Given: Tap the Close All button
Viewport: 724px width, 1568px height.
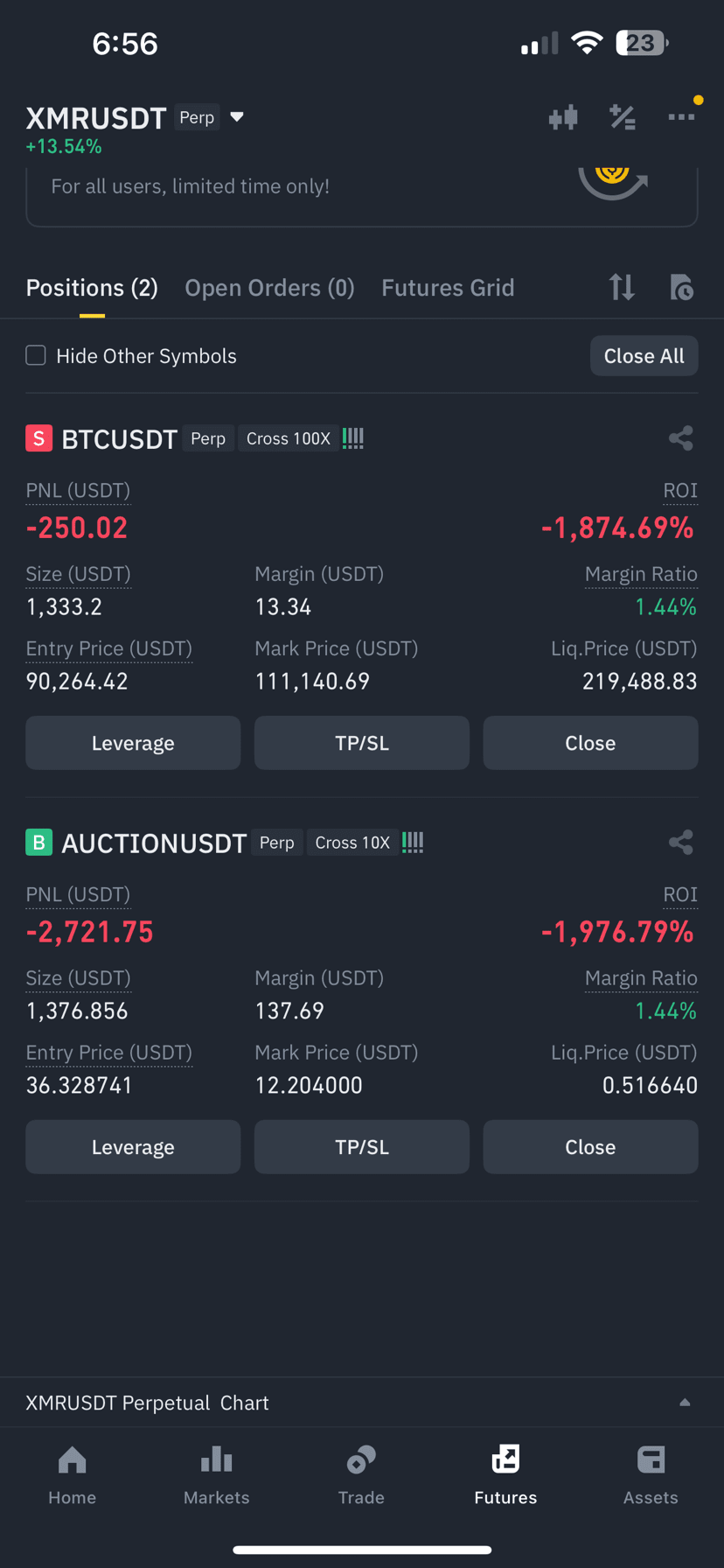Looking at the screenshot, I should point(644,356).
